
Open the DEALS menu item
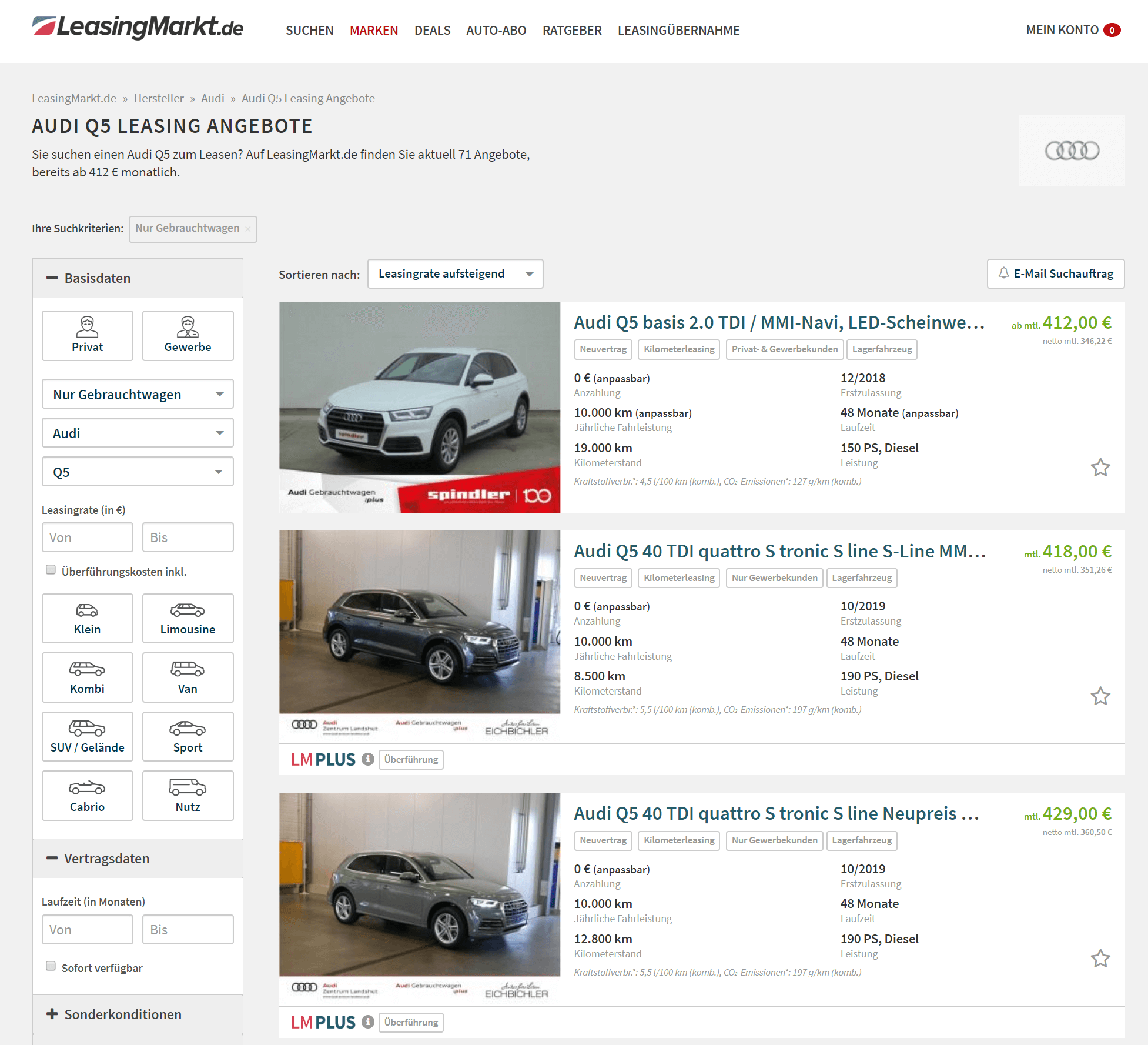point(432,30)
